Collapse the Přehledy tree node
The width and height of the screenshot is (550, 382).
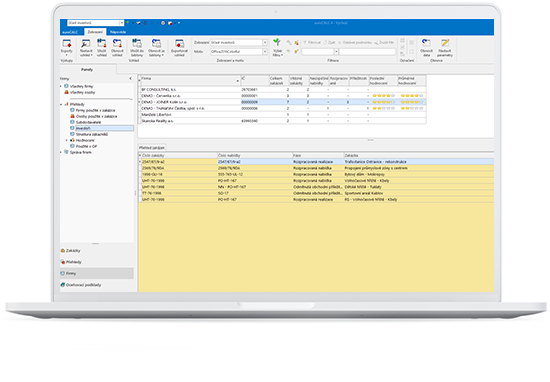point(61,105)
